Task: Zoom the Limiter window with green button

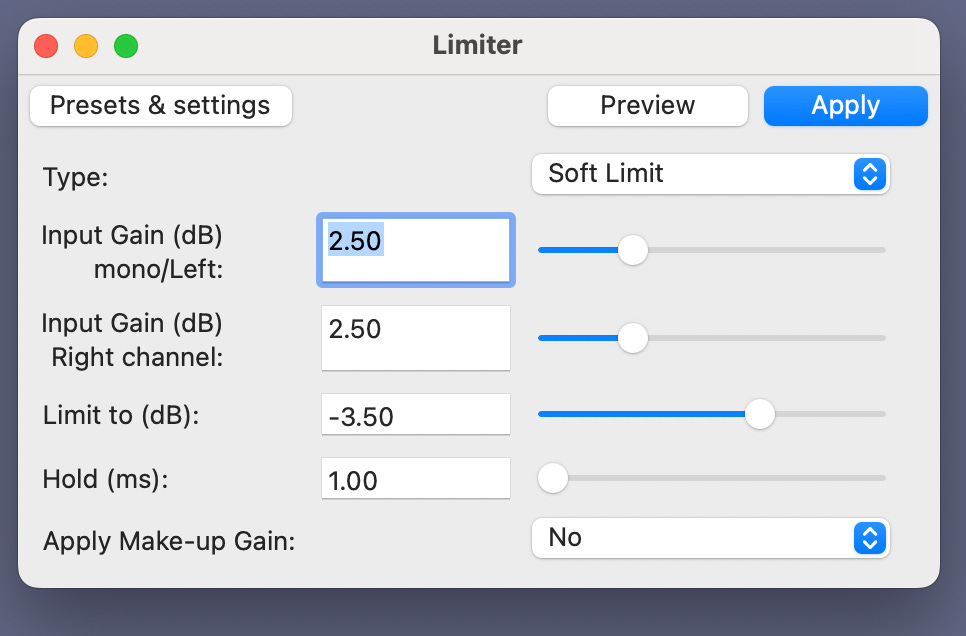Action: tap(126, 46)
